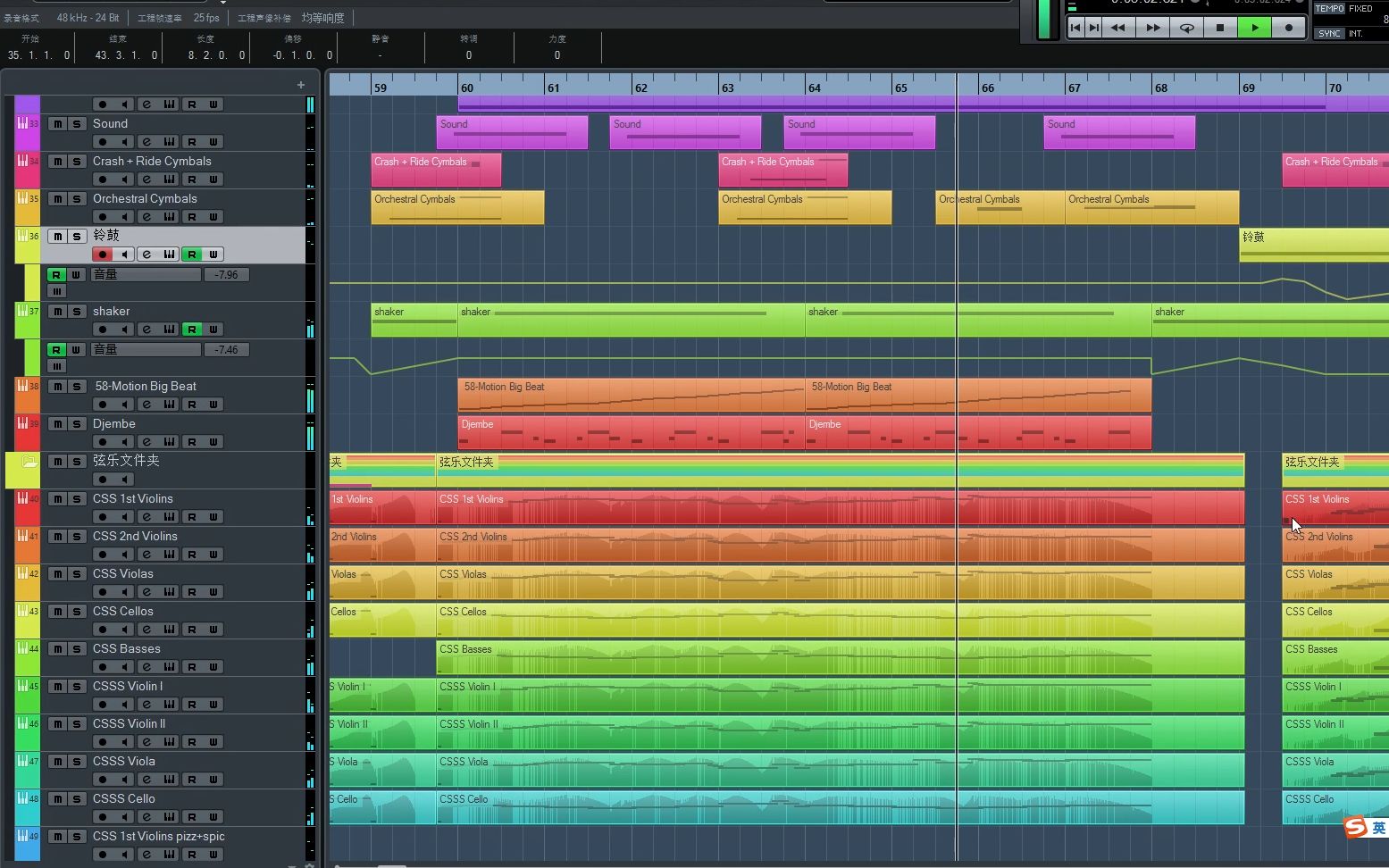Viewport: 1389px width, 868px height.
Task: Go to previous marker in transport
Action: pos(1075,28)
